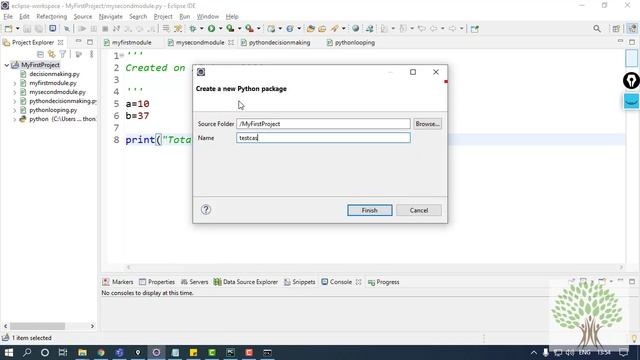Click the Skip All Breakpoints icon
The height and width of the screenshot is (360, 640).
point(67,29)
